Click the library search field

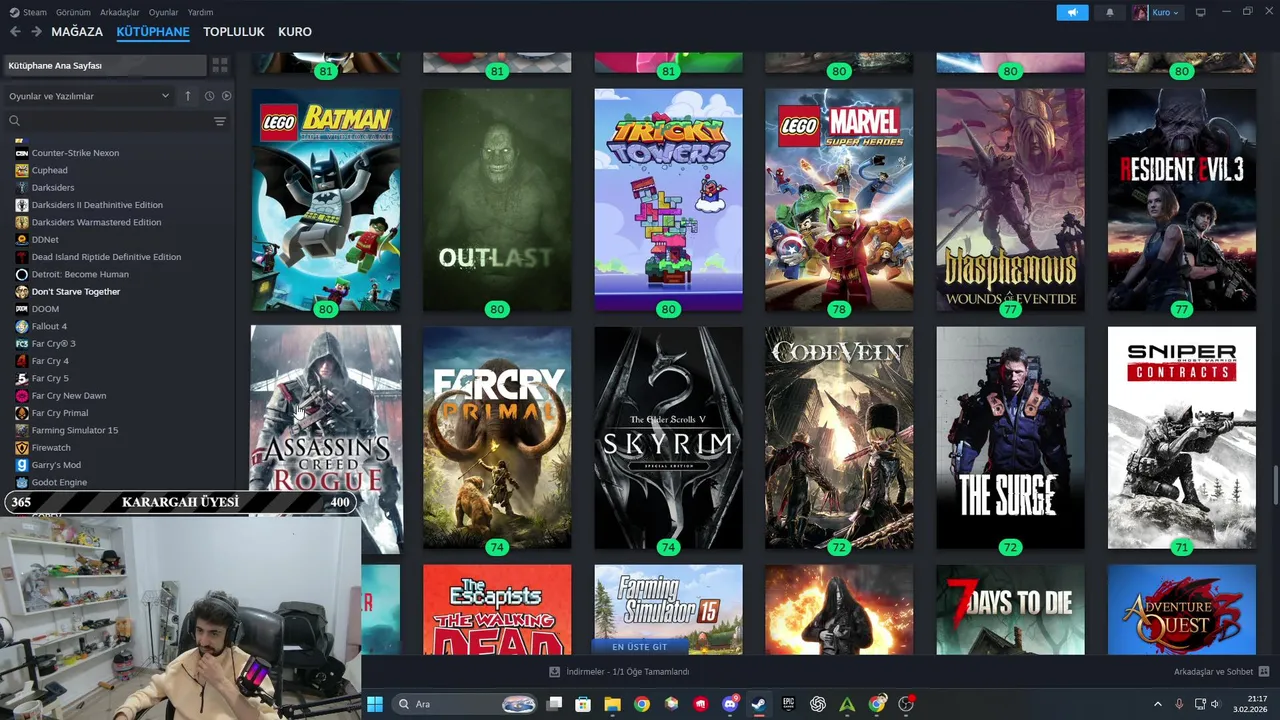107,121
